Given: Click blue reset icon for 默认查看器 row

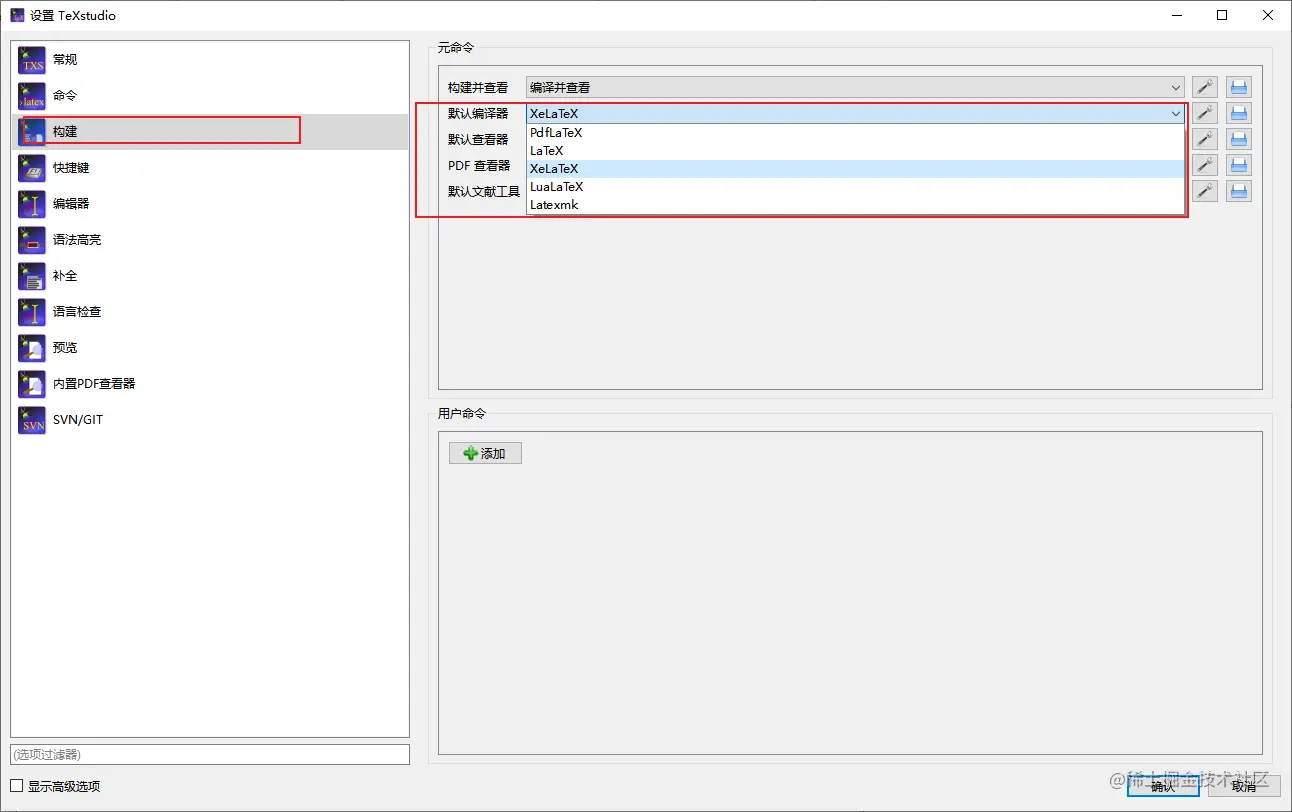Looking at the screenshot, I should click(x=1239, y=140).
